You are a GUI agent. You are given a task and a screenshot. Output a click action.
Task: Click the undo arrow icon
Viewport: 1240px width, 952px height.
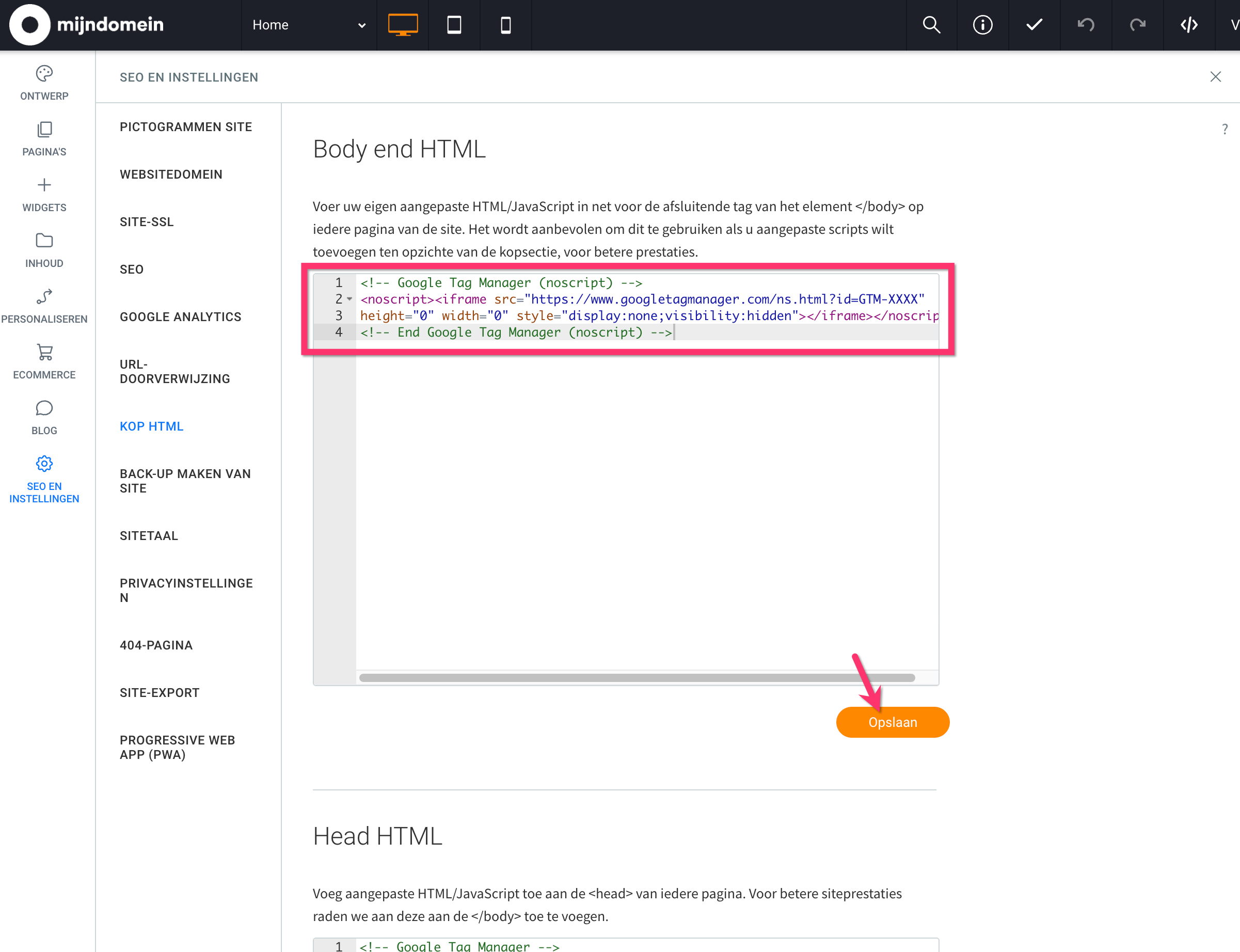[1085, 25]
